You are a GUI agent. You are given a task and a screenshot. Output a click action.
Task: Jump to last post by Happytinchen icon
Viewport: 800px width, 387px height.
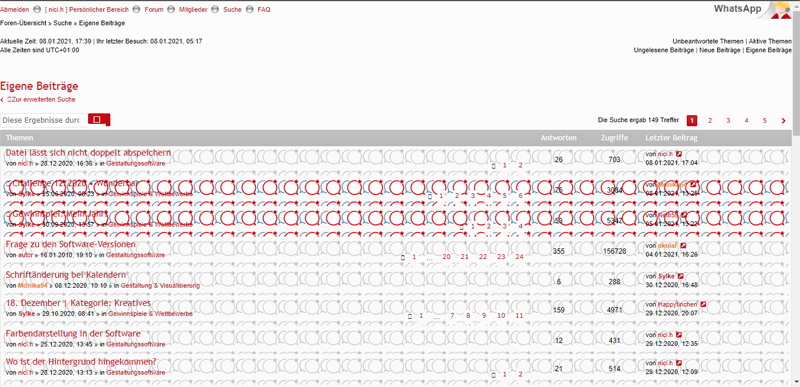pyautogui.click(x=704, y=304)
